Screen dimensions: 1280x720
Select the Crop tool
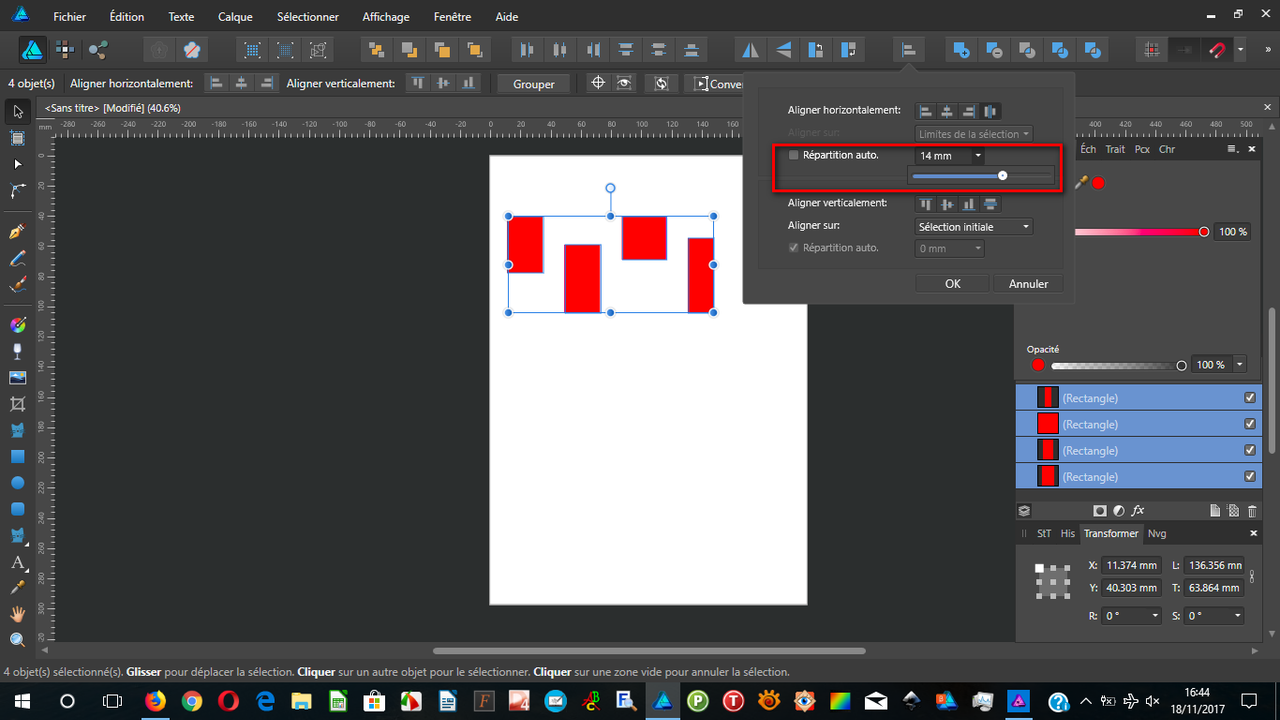(x=17, y=404)
